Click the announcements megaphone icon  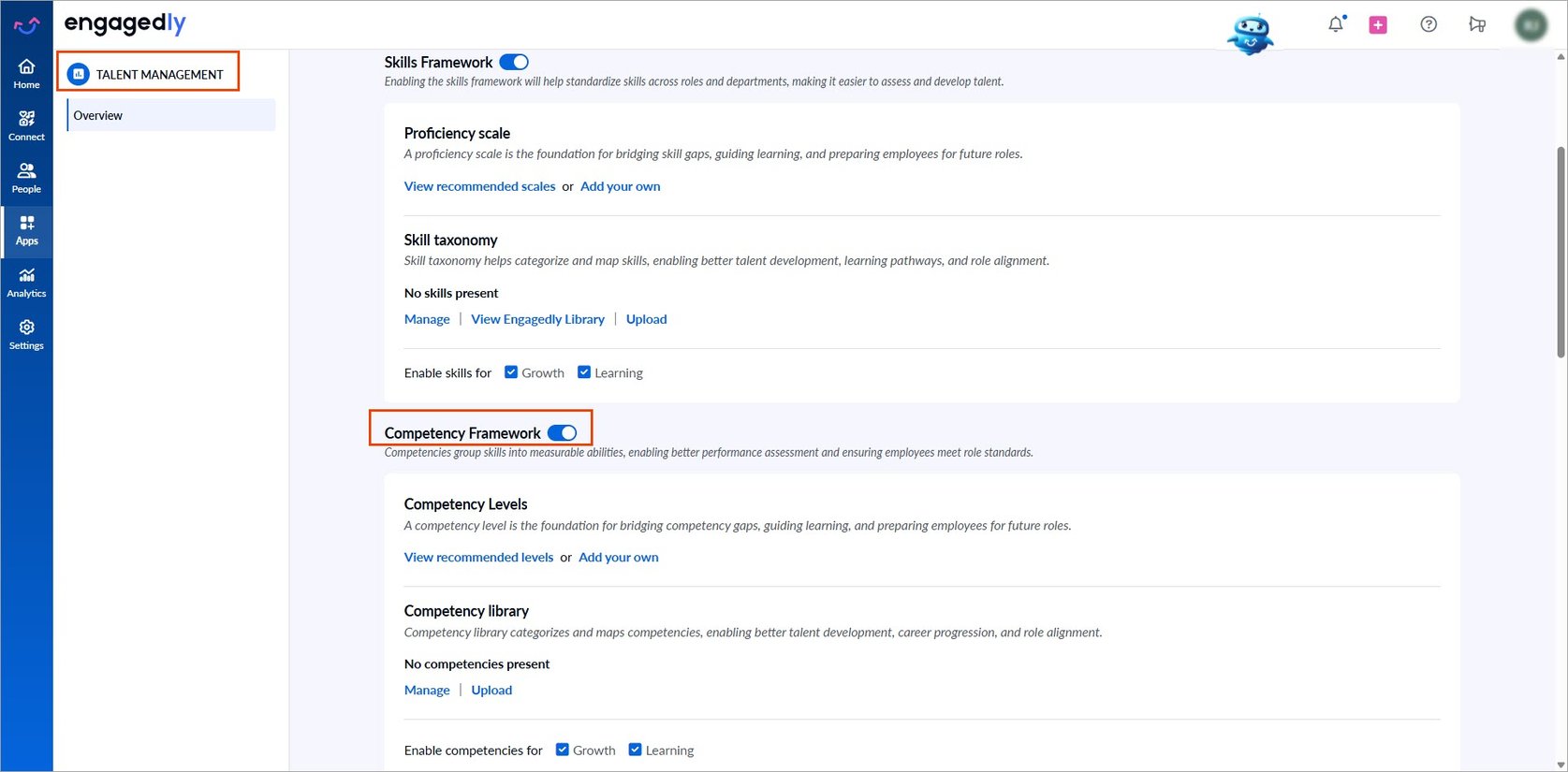(x=1477, y=24)
